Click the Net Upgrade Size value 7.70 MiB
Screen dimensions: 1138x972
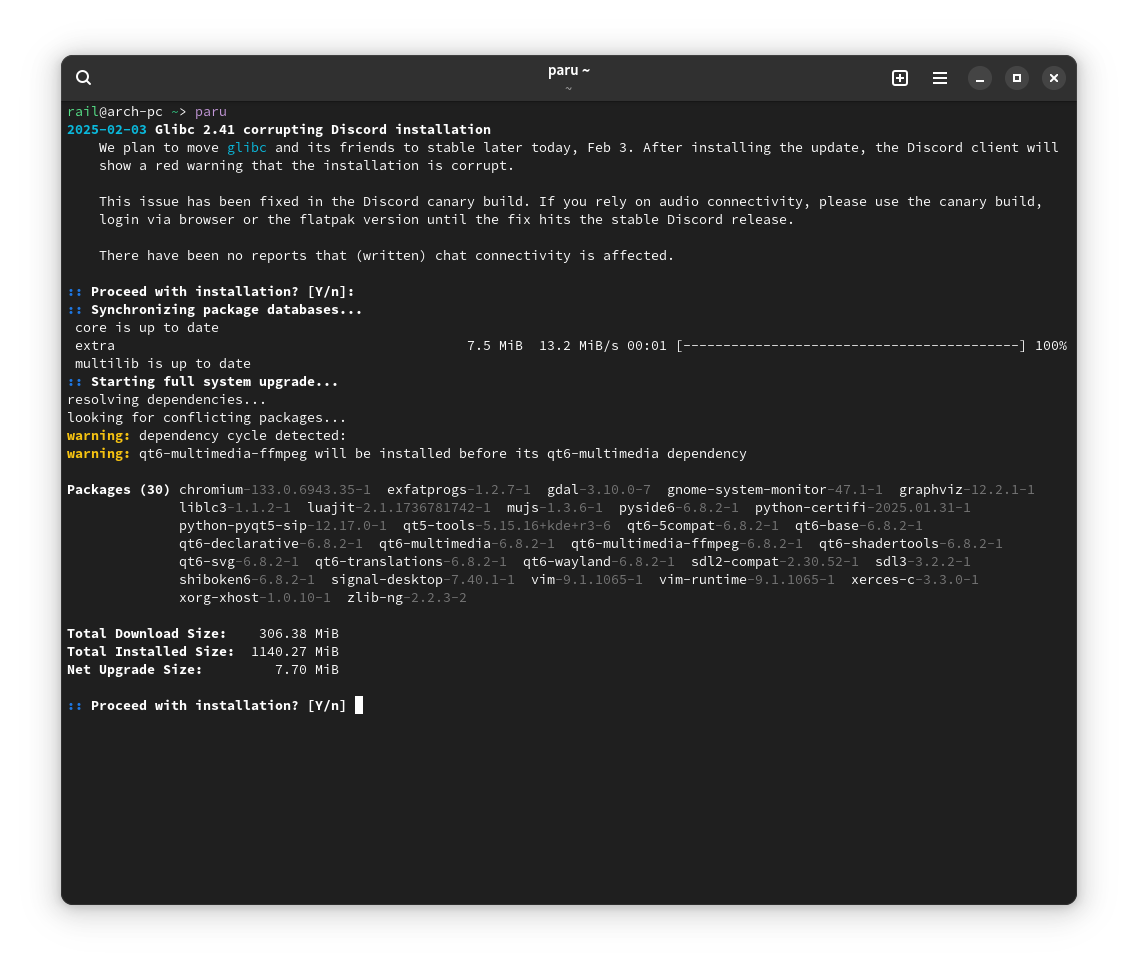[306, 669]
